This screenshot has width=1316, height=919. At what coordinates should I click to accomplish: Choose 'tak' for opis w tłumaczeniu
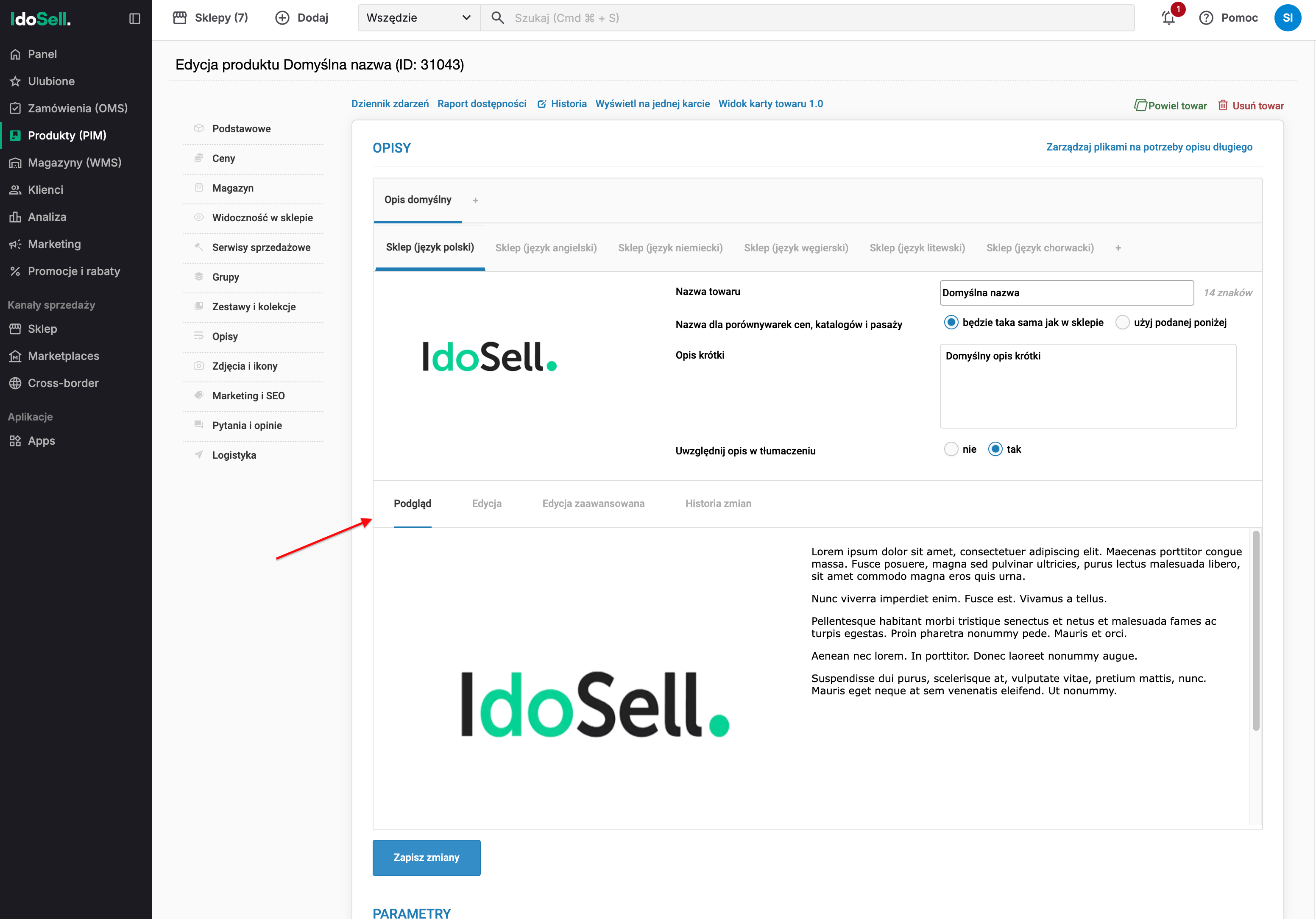click(x=995, y=449)
